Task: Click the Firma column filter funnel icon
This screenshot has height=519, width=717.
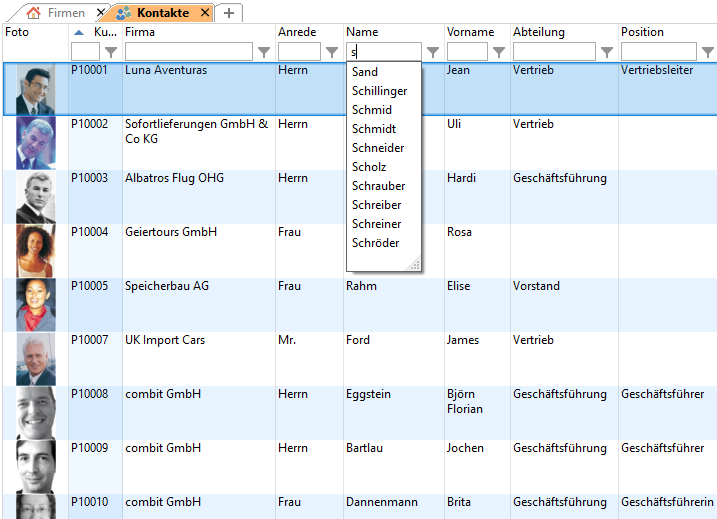Action: pyautogui.click(x=264, y=52)
